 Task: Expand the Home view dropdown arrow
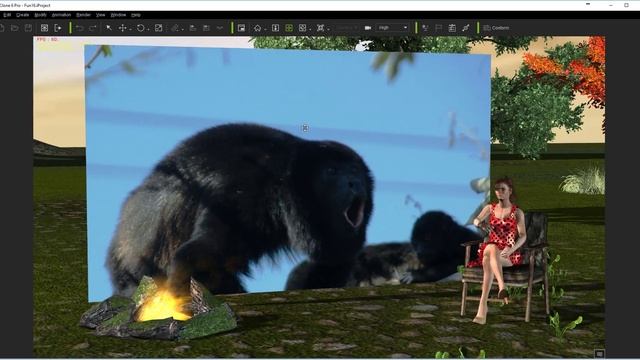click(x=265, y=29)
